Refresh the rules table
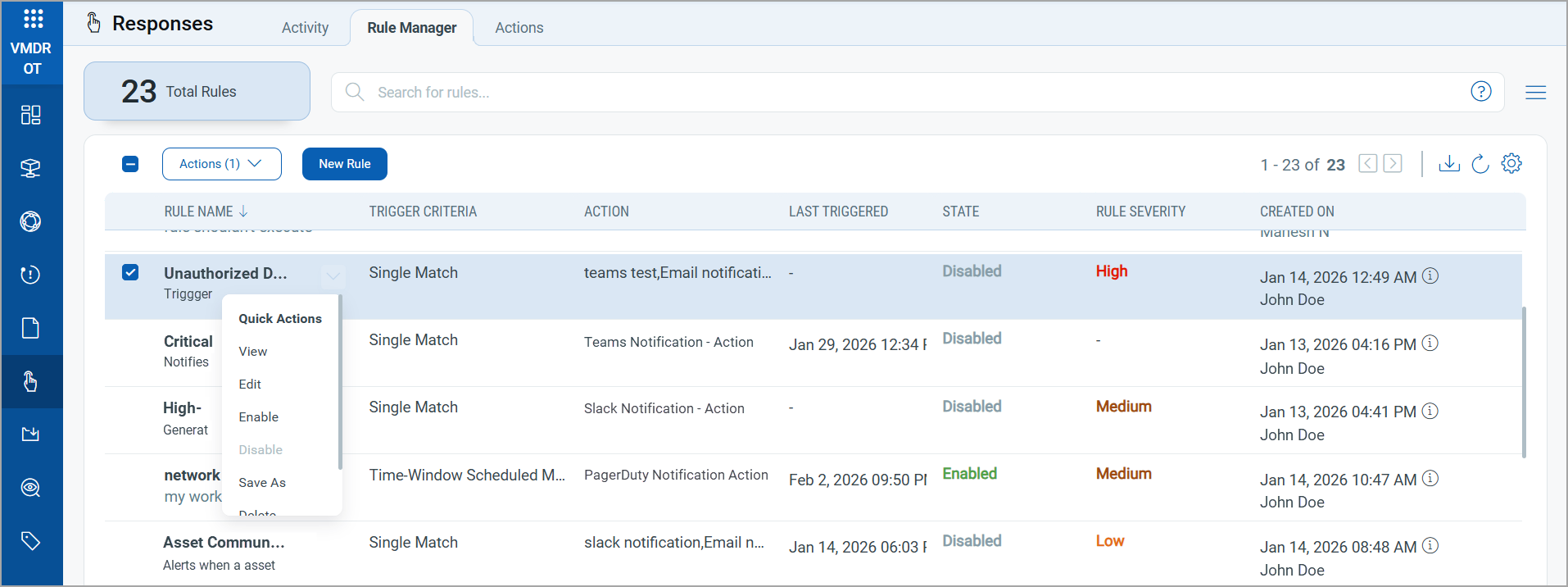 1480,165
